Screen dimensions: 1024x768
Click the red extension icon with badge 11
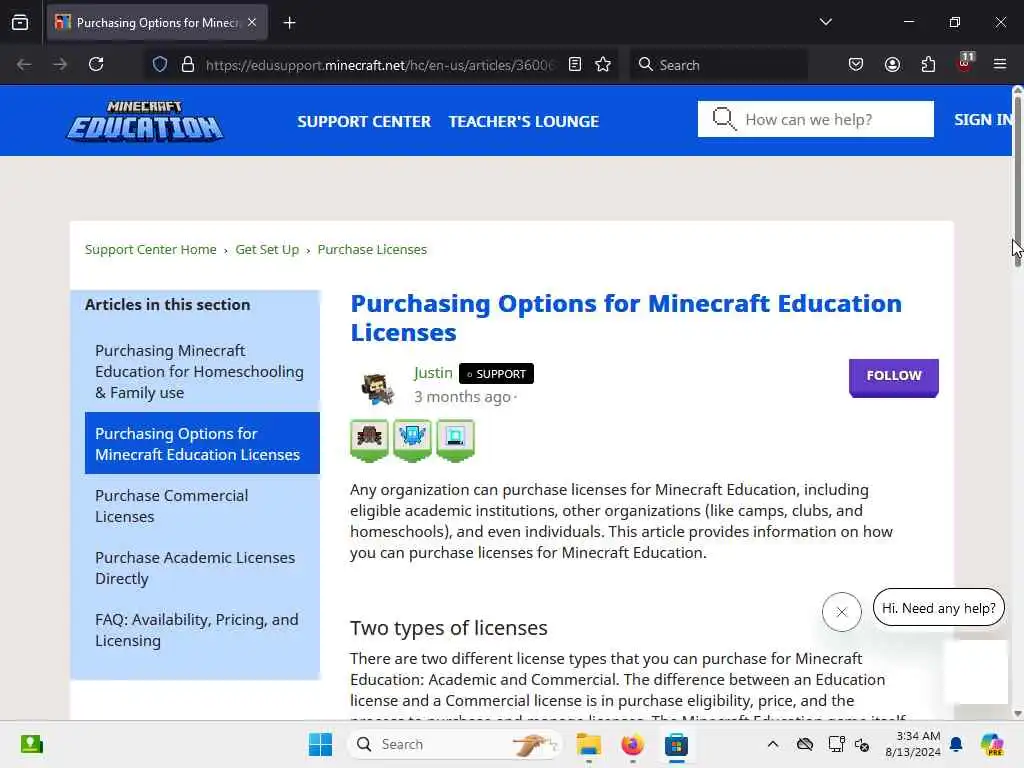[965, 63]
